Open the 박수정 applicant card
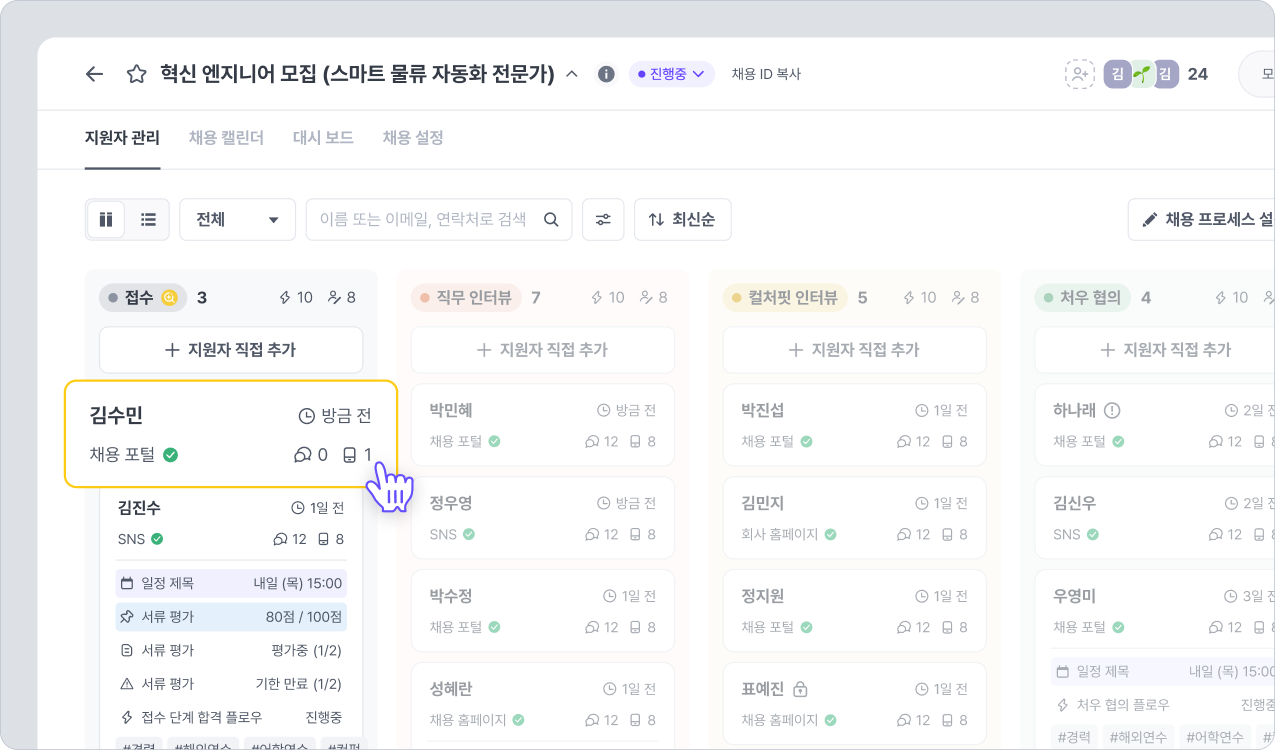1275x750 pixels. (x=543, y=611)
